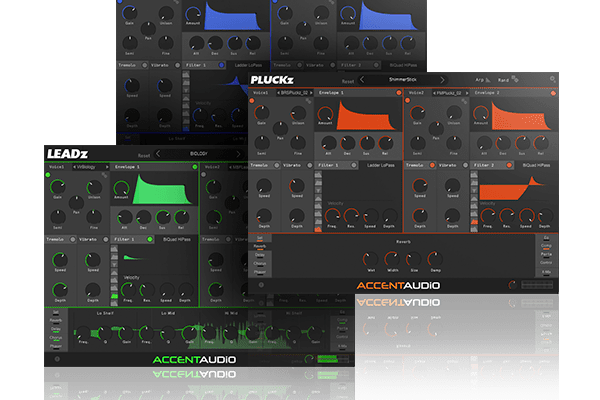Select fourth peak filter shape in LEADz Filter 1
The width and height of the screenshot is (600, 400).
(x=114, y=272)
